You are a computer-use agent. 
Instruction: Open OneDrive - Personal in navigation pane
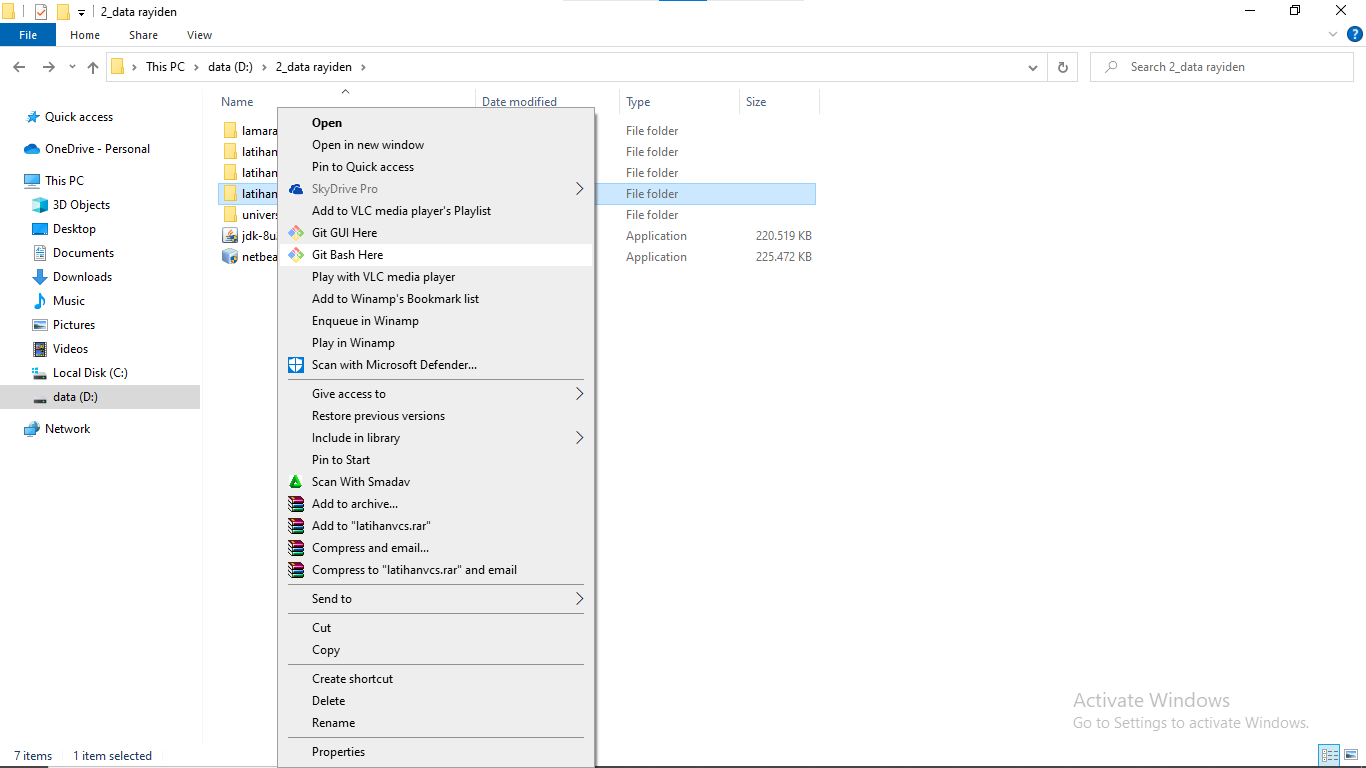[97, 149]
